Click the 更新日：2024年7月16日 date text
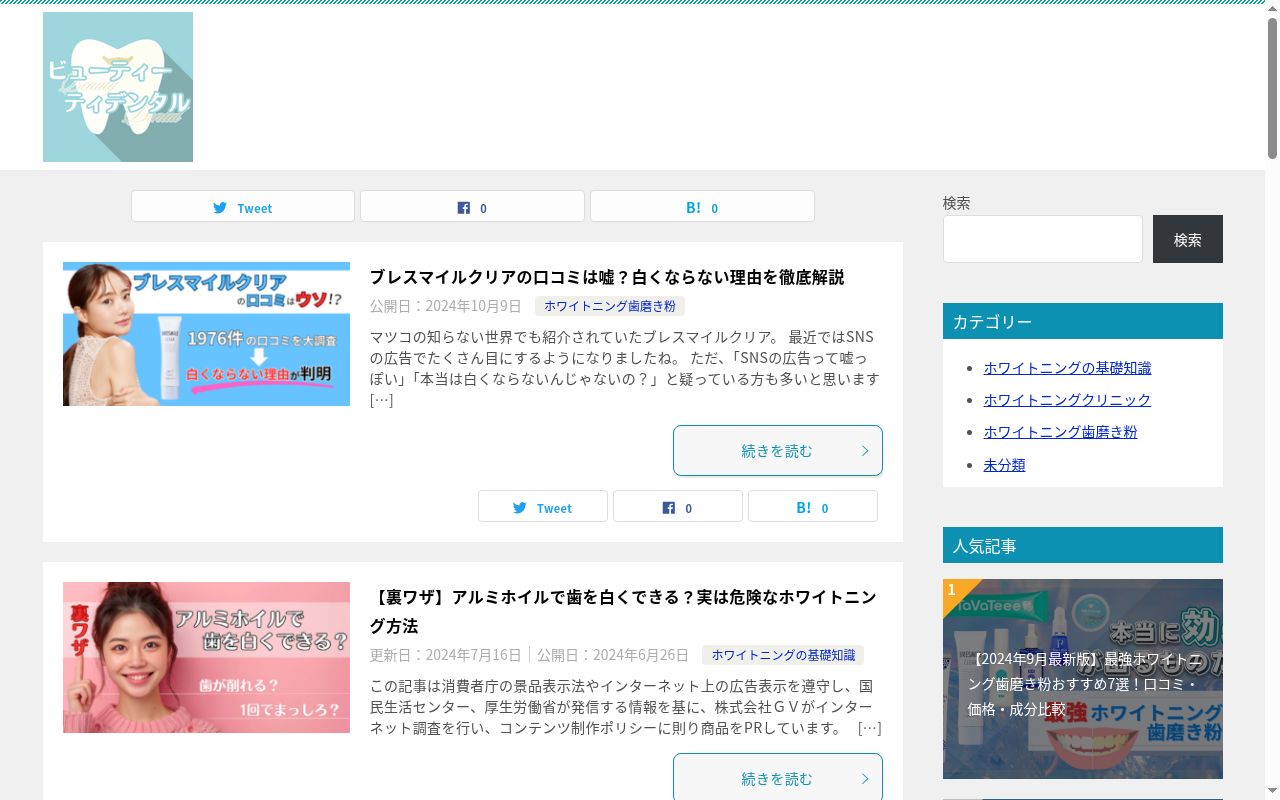This screenshot has width=1280, height=800. click(446, 655)
